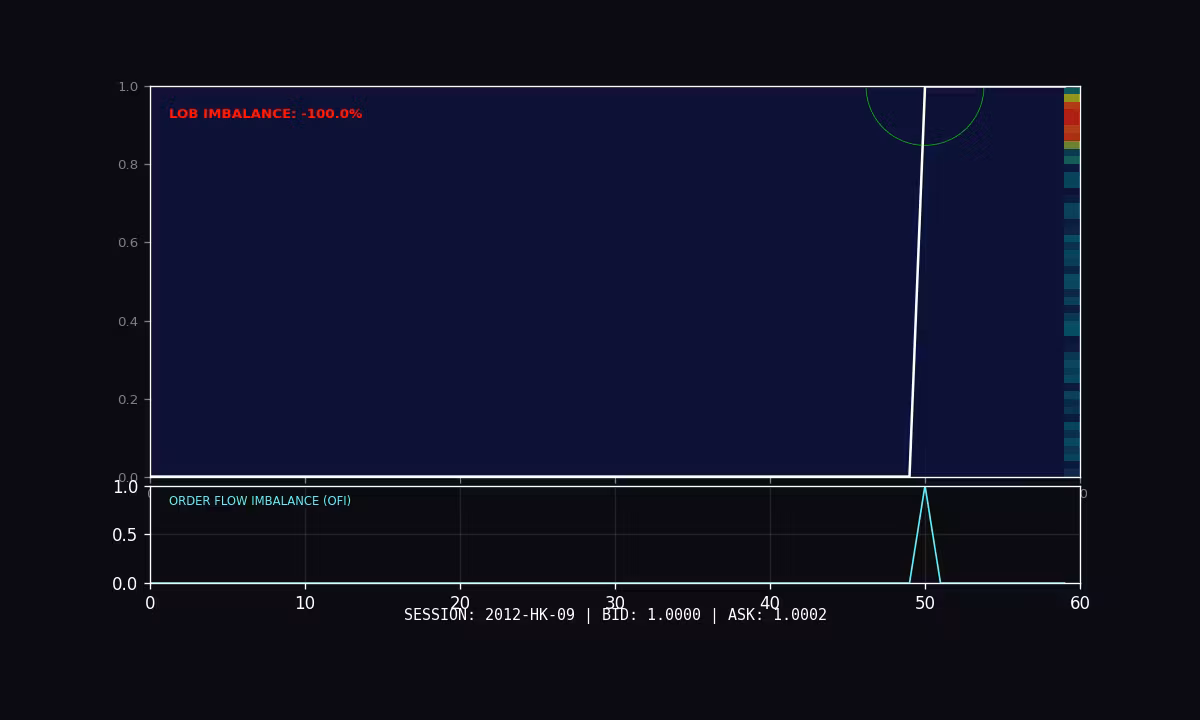Click the cyan OFI spike peak
This screenshot has height=720, width=1200.
[x=925, y=488]
